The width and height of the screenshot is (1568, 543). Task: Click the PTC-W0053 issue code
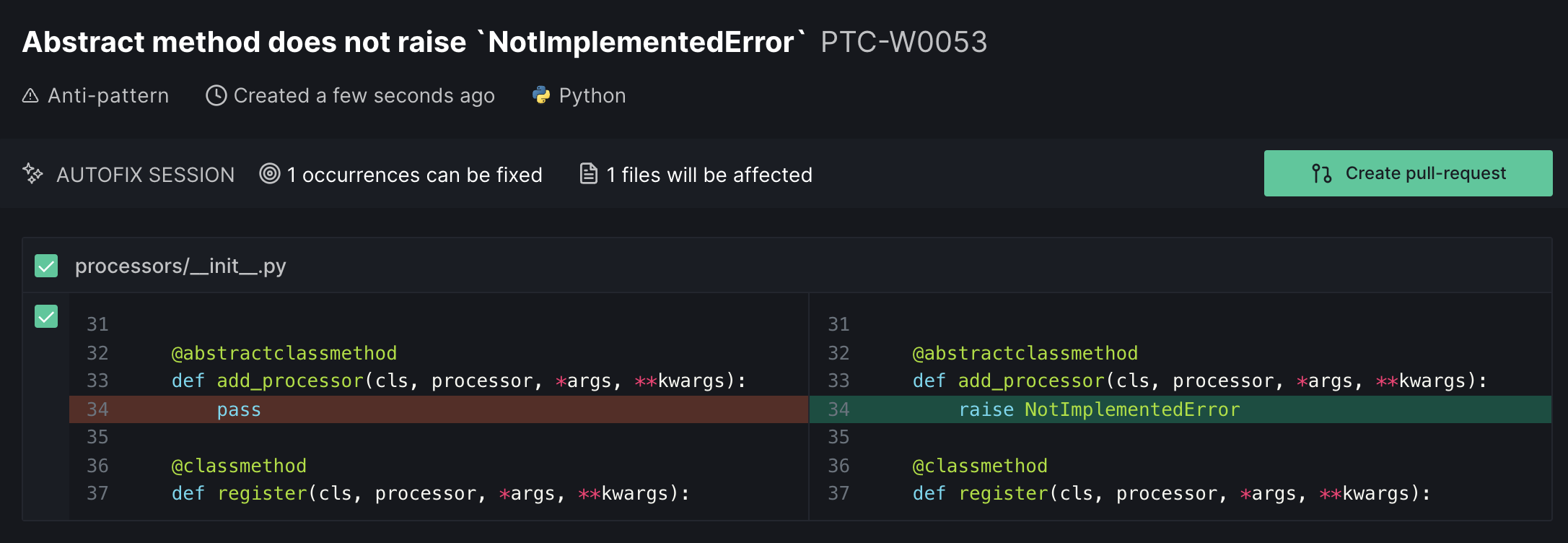click(x=903, y=42)
